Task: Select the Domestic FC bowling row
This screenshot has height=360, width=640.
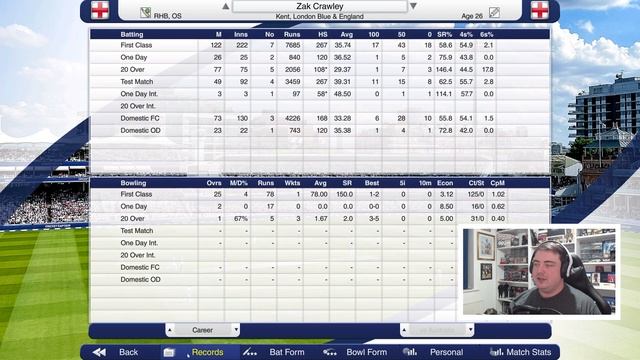Action: [273, 267]
